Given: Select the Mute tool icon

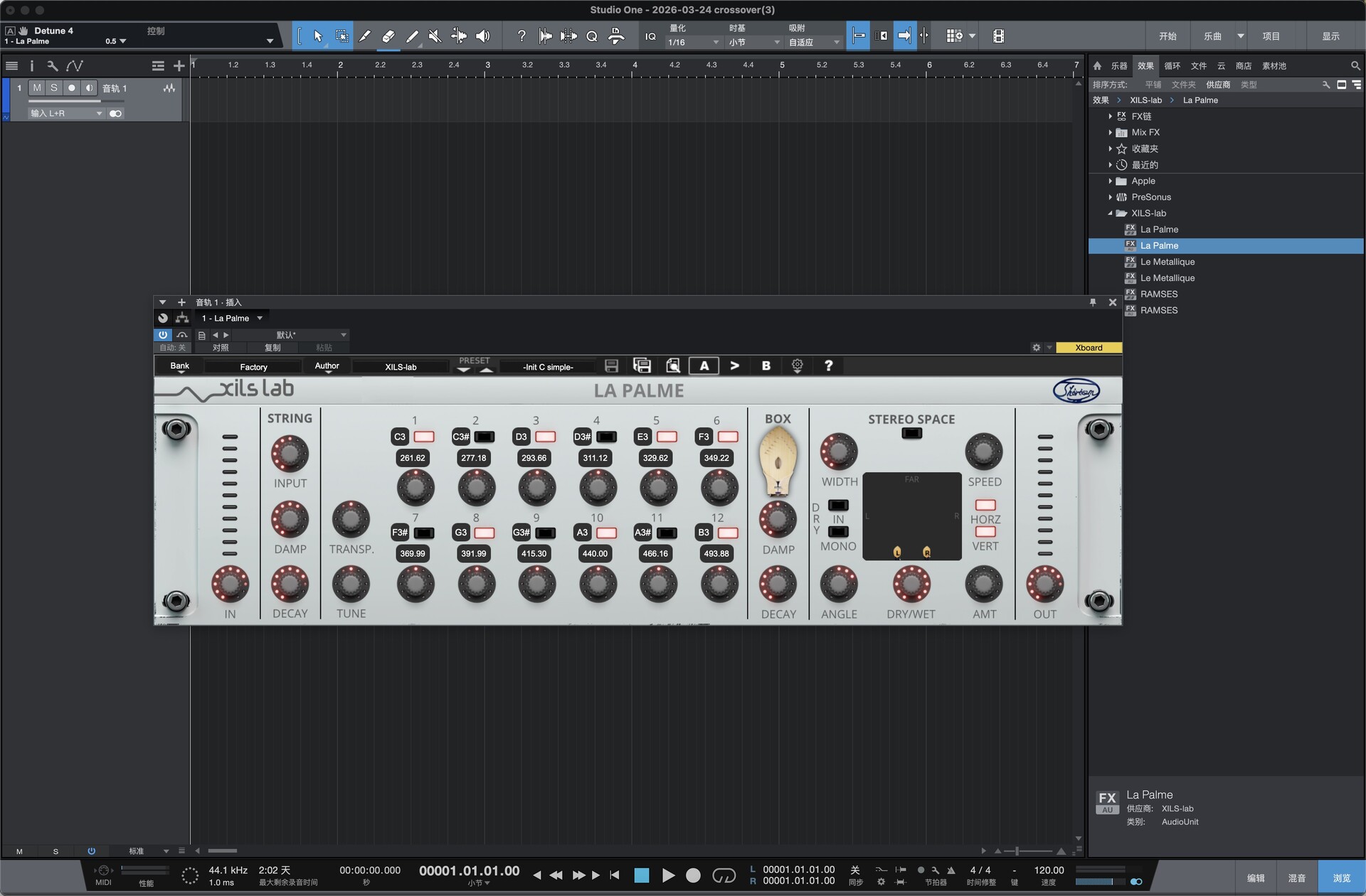Looking at the screenshot, I should (x=435, y=36).
